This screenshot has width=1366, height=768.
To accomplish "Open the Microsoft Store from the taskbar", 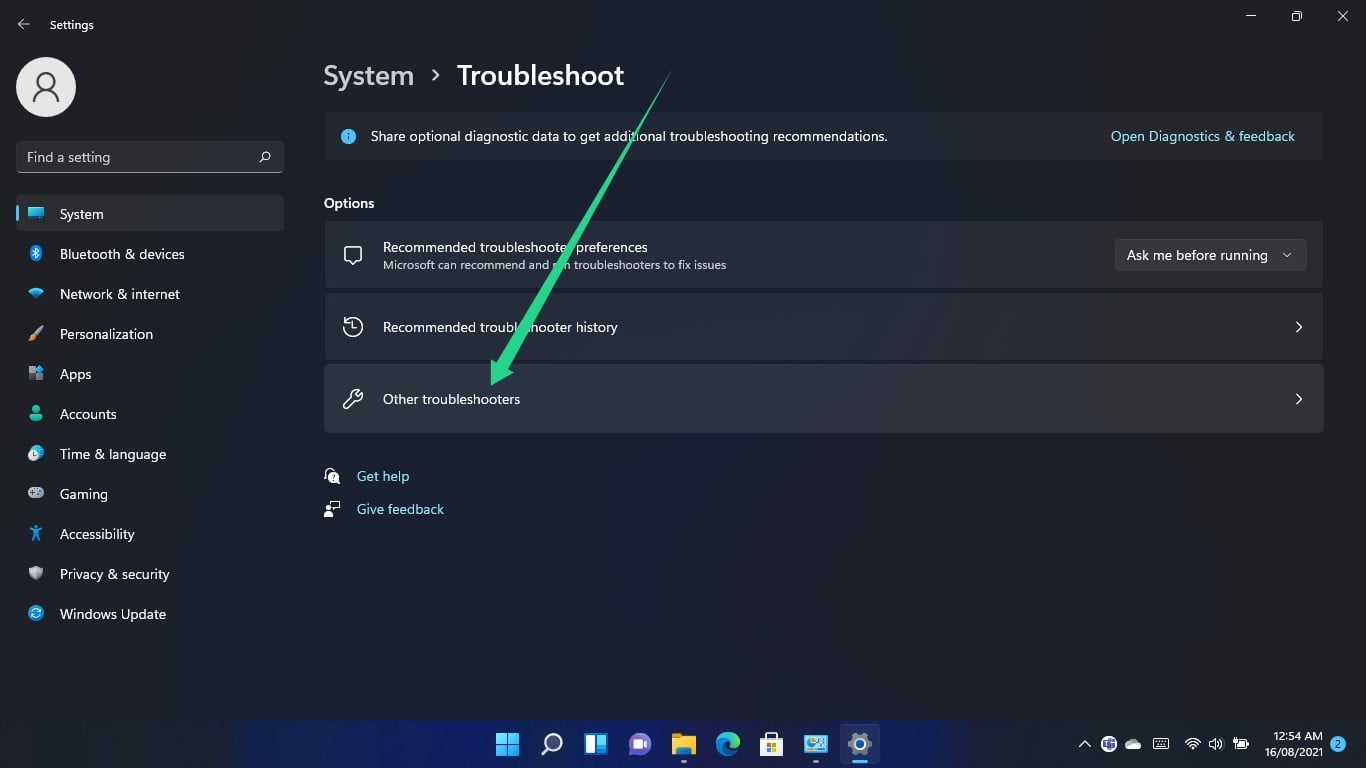I will click(771, 744).
